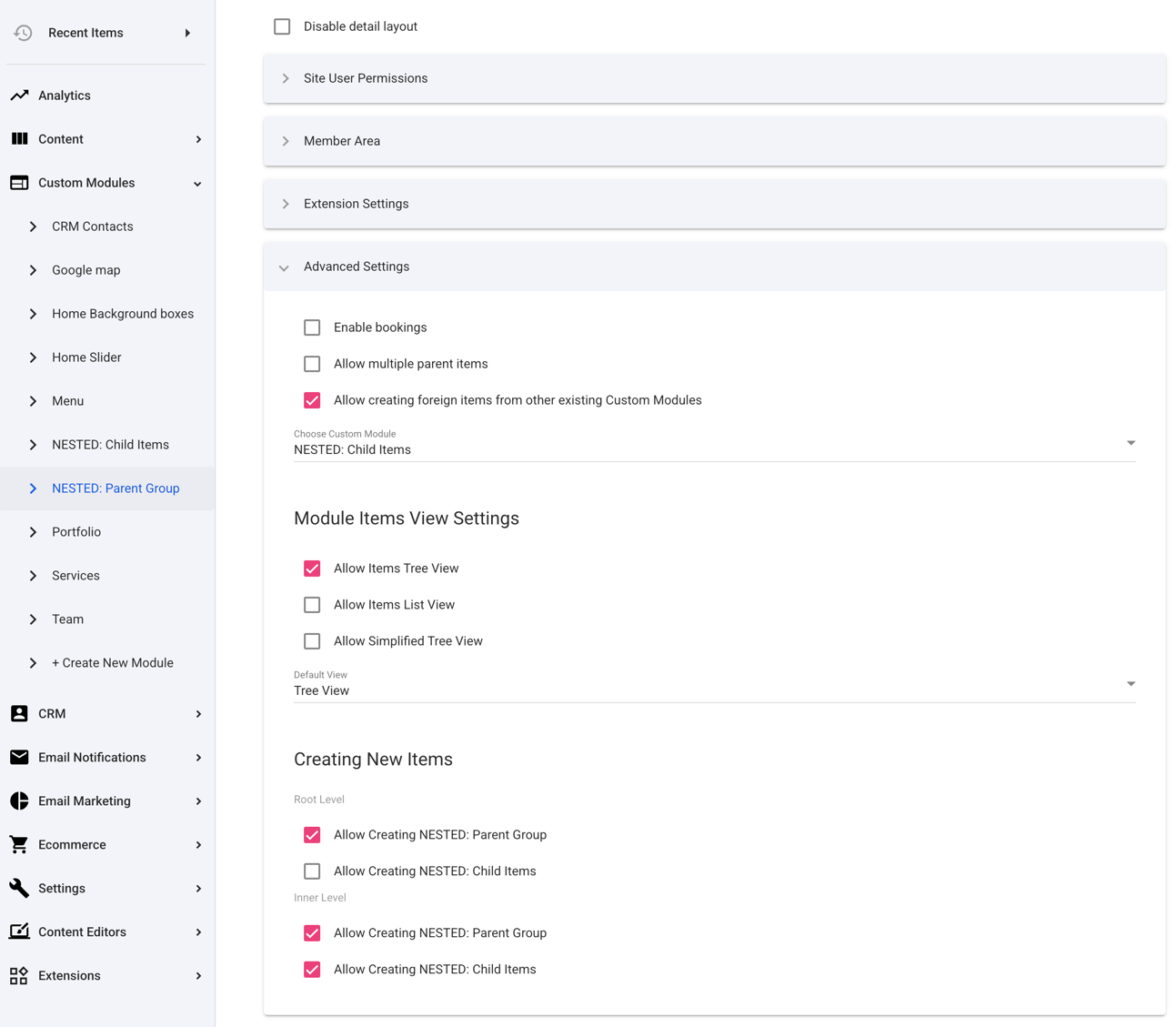Expand the Site User Permissions panel

tap(286, 78)
